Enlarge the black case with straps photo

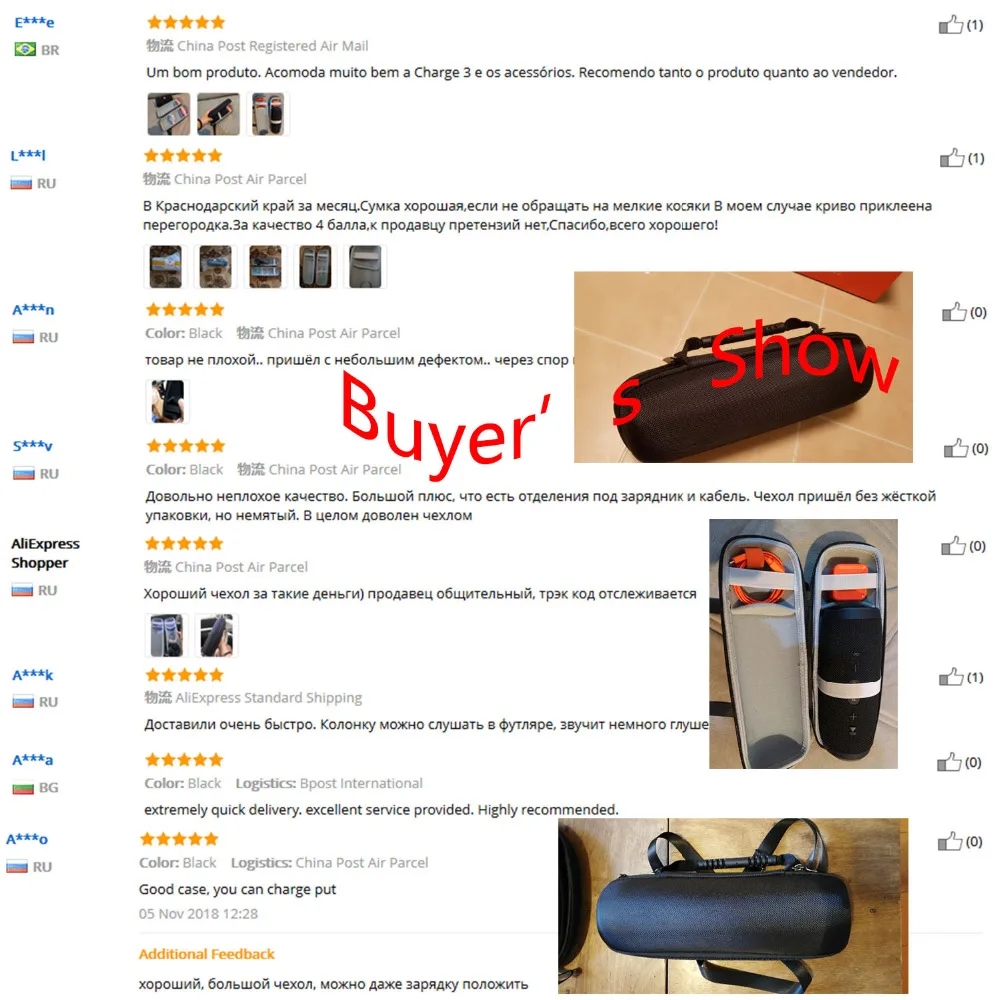733,906
